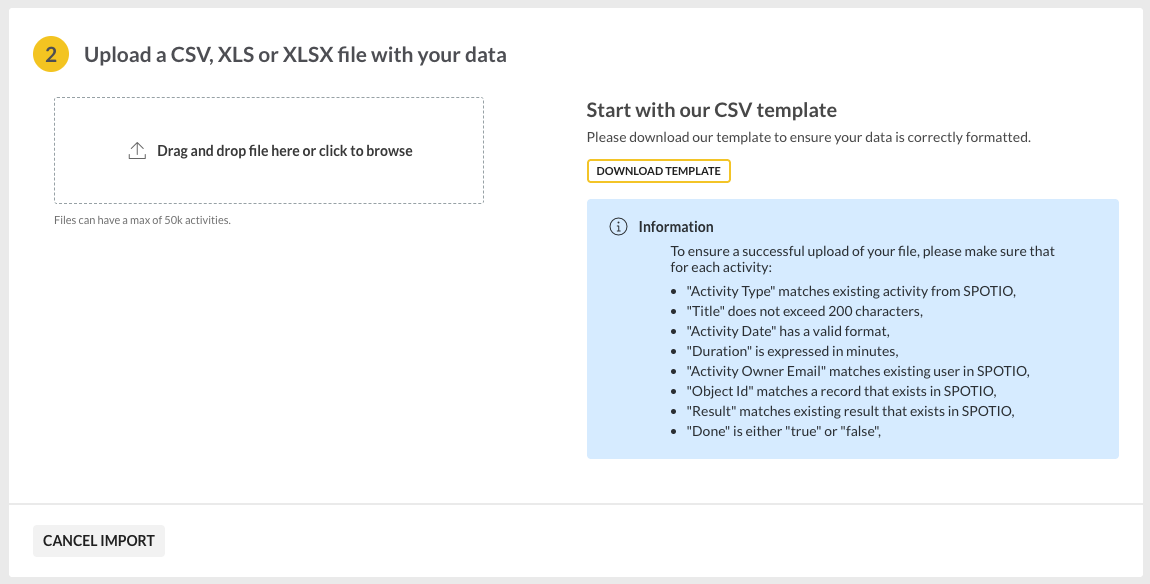Click the 'Upload a CSV, XLS or XLSX' heading
The width and height of the screenshot is (1150, 584).
[295, 55]
